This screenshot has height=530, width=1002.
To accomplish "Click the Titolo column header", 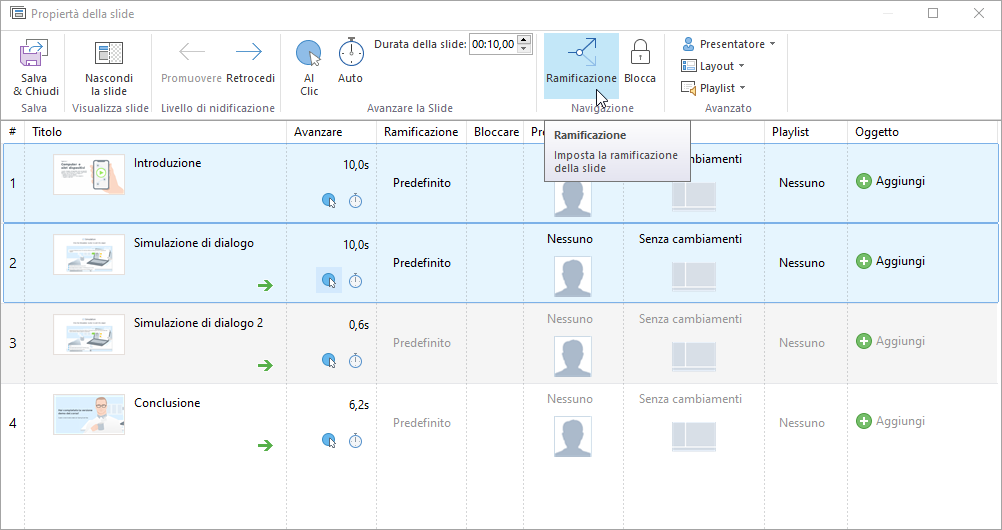I will [x=47, y=132].
